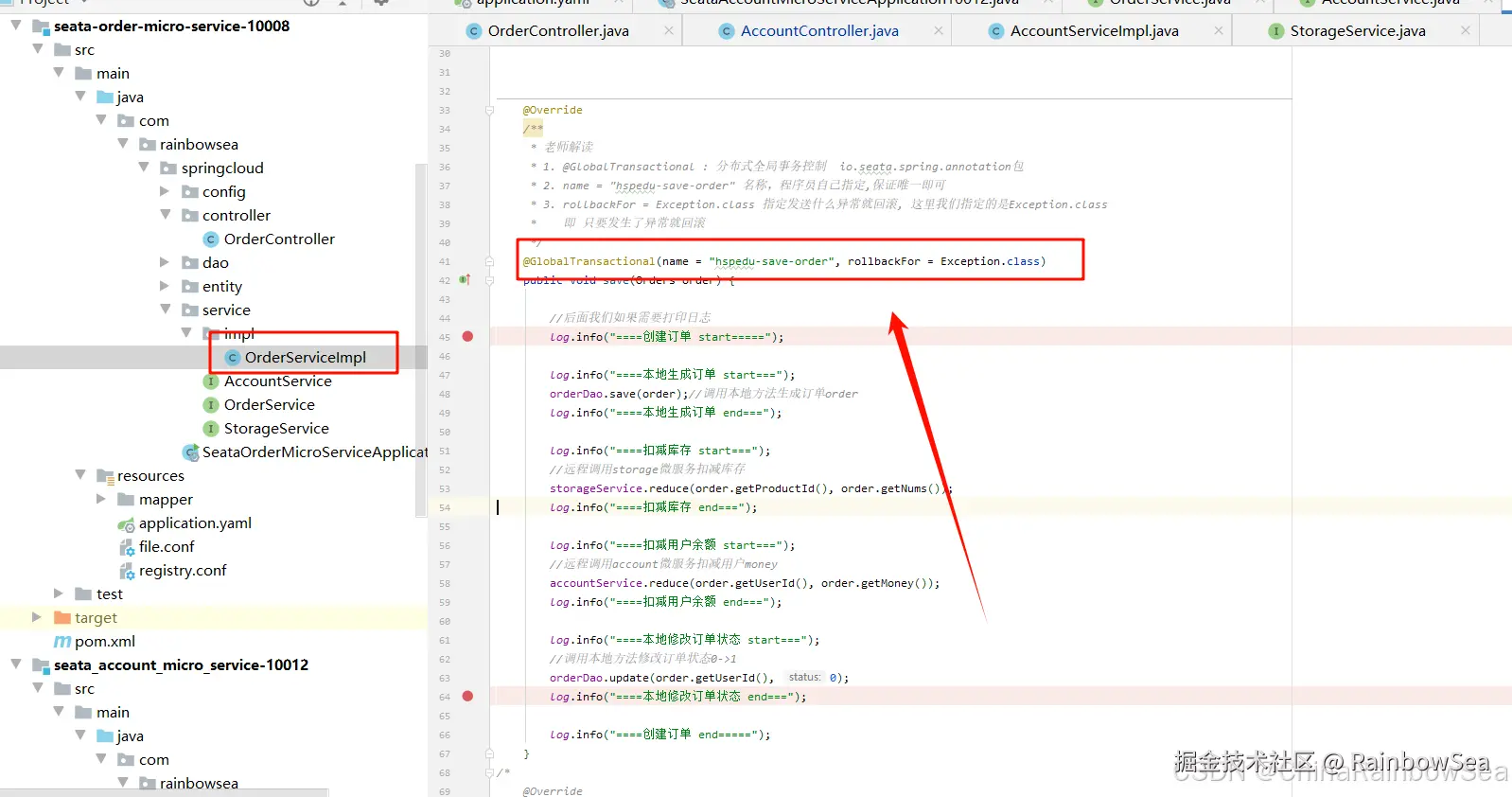Screen dimensions: 1512x797
Task: Collapse the seata-order-micro-service-10008 module
Action: (x=16, y=26)
